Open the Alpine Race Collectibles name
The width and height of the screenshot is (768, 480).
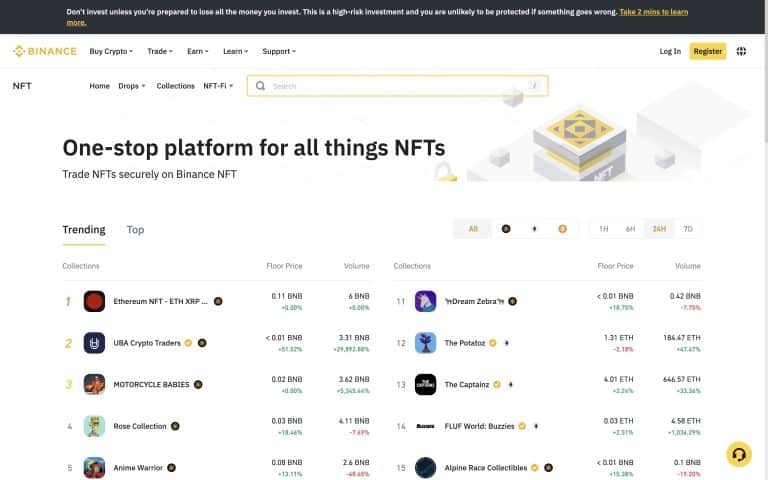coord(486,468)
